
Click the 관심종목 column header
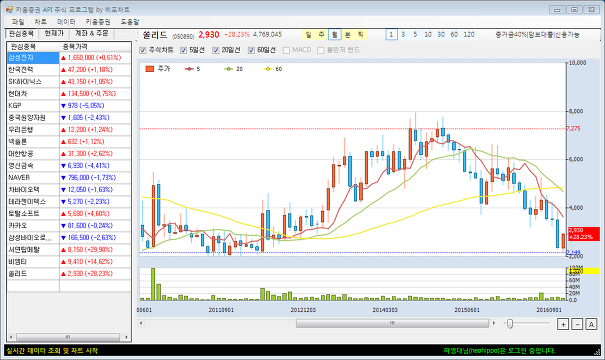(x=33, y=47)
